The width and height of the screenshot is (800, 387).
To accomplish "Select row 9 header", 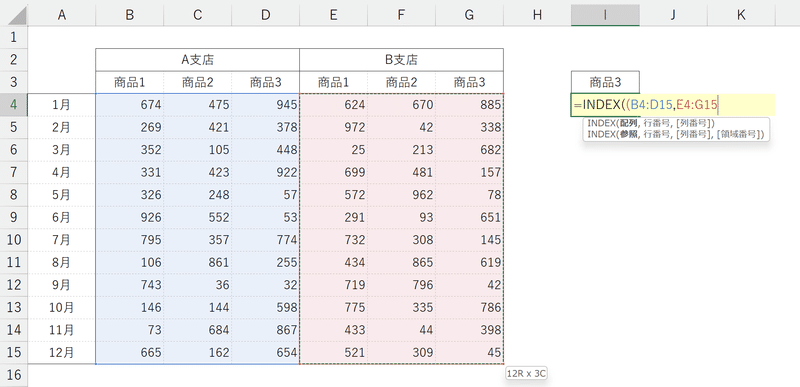I will [14, 217].
